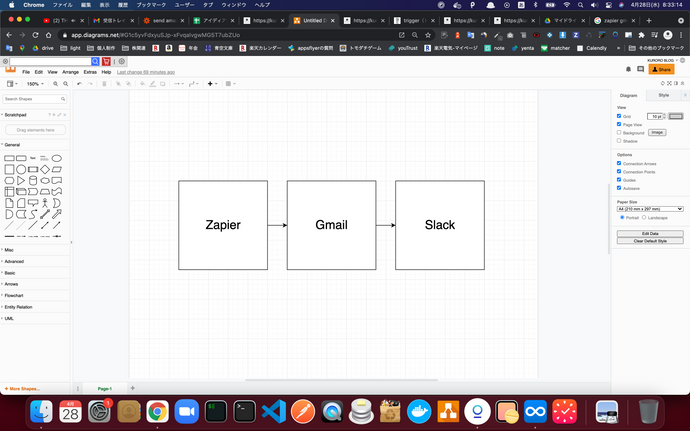Pick the parallelogram shape in General palette
690x431 pixels.
click(57, 169)
